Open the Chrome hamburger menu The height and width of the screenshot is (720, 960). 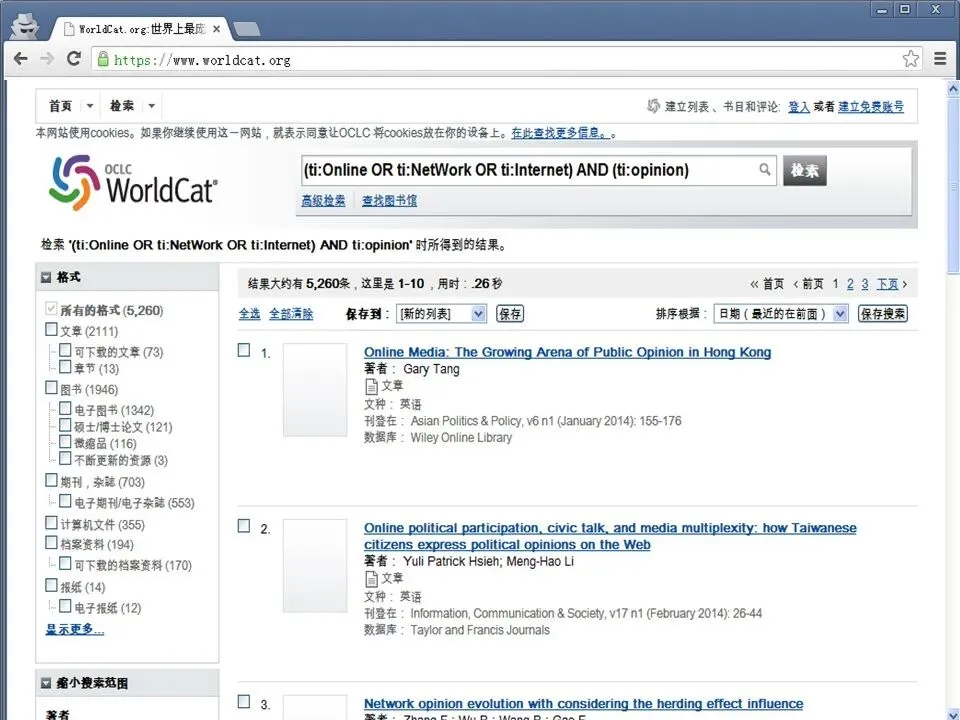tap(940, 59)
